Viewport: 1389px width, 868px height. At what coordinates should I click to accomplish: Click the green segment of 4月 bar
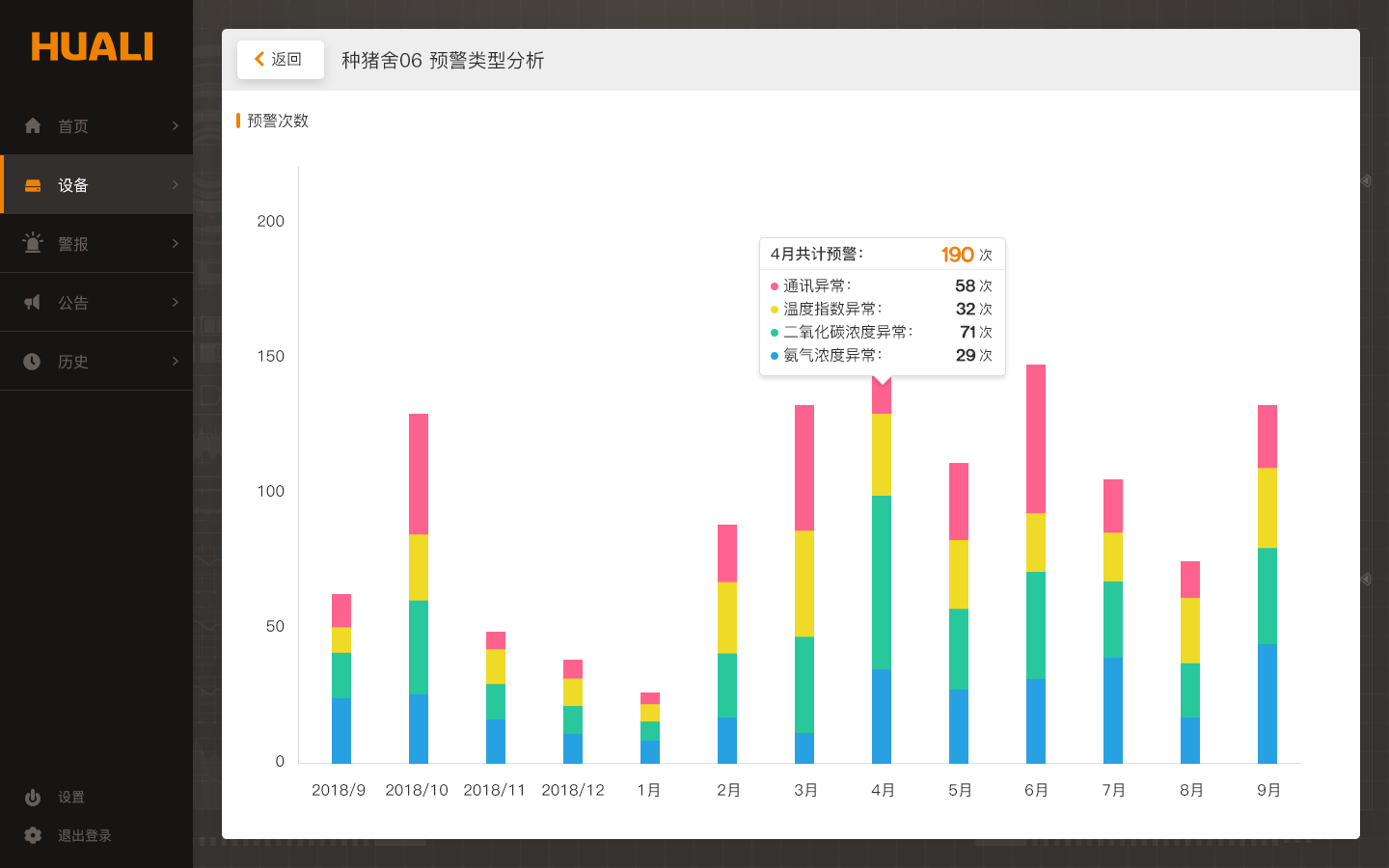point(882,582)
